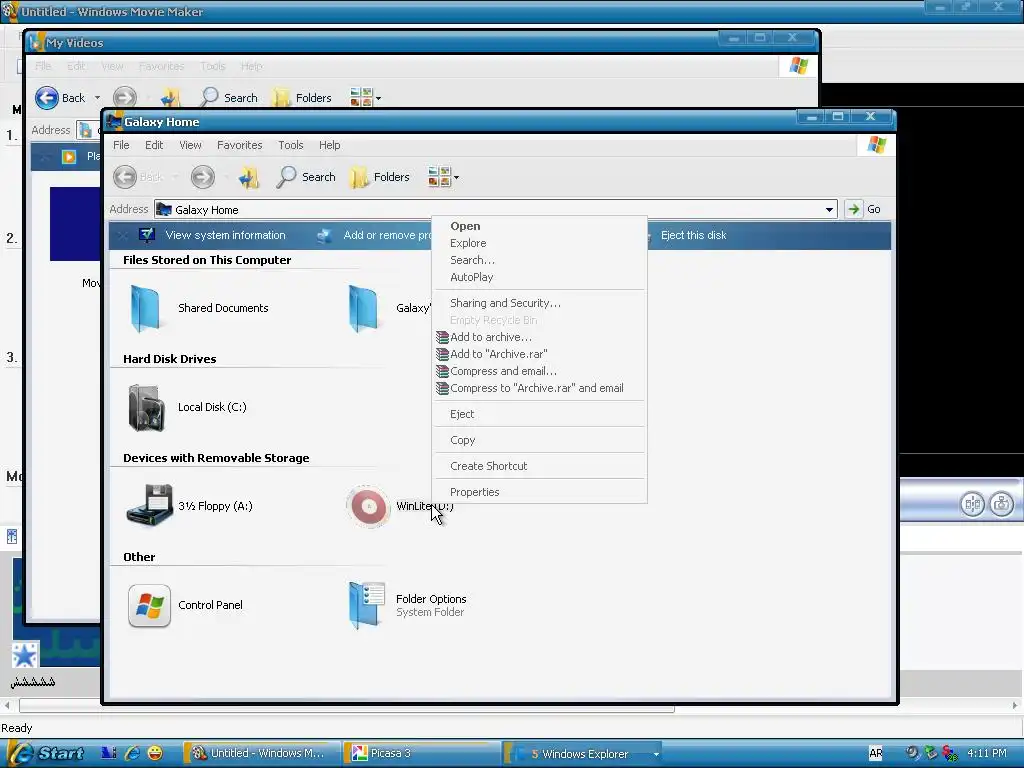Click Search in My Videos toolbar

(x=229, y=98)
